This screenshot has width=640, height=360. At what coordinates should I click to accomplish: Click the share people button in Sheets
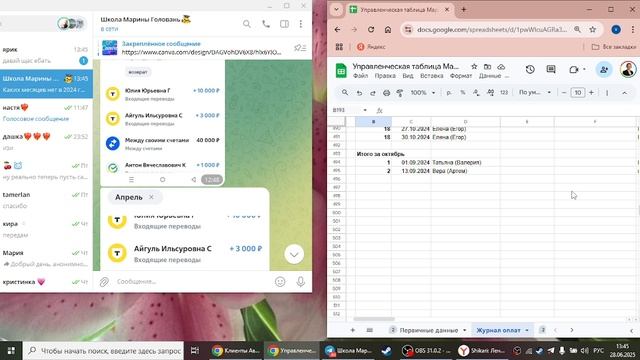tap(604, 69)
